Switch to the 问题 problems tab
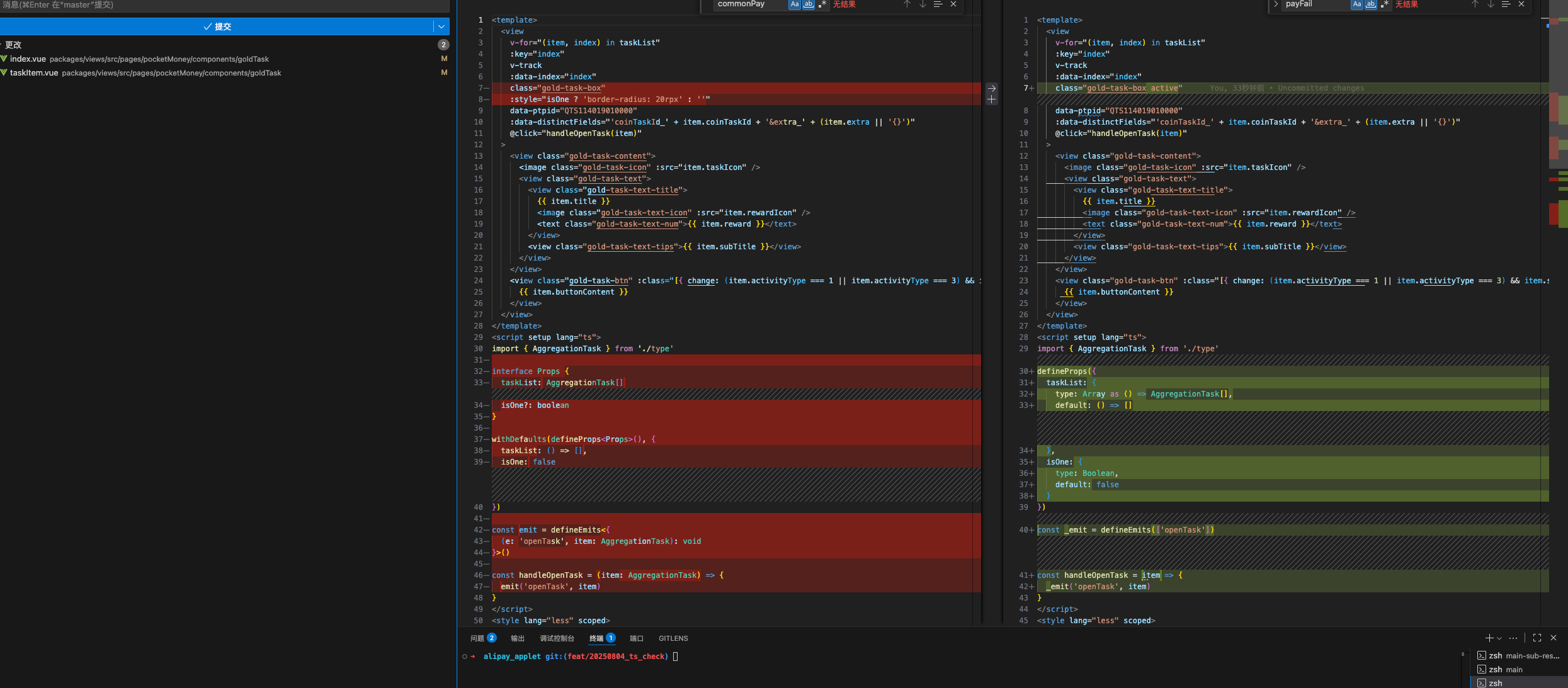The image size is (1568, 688). click(477, 638)
